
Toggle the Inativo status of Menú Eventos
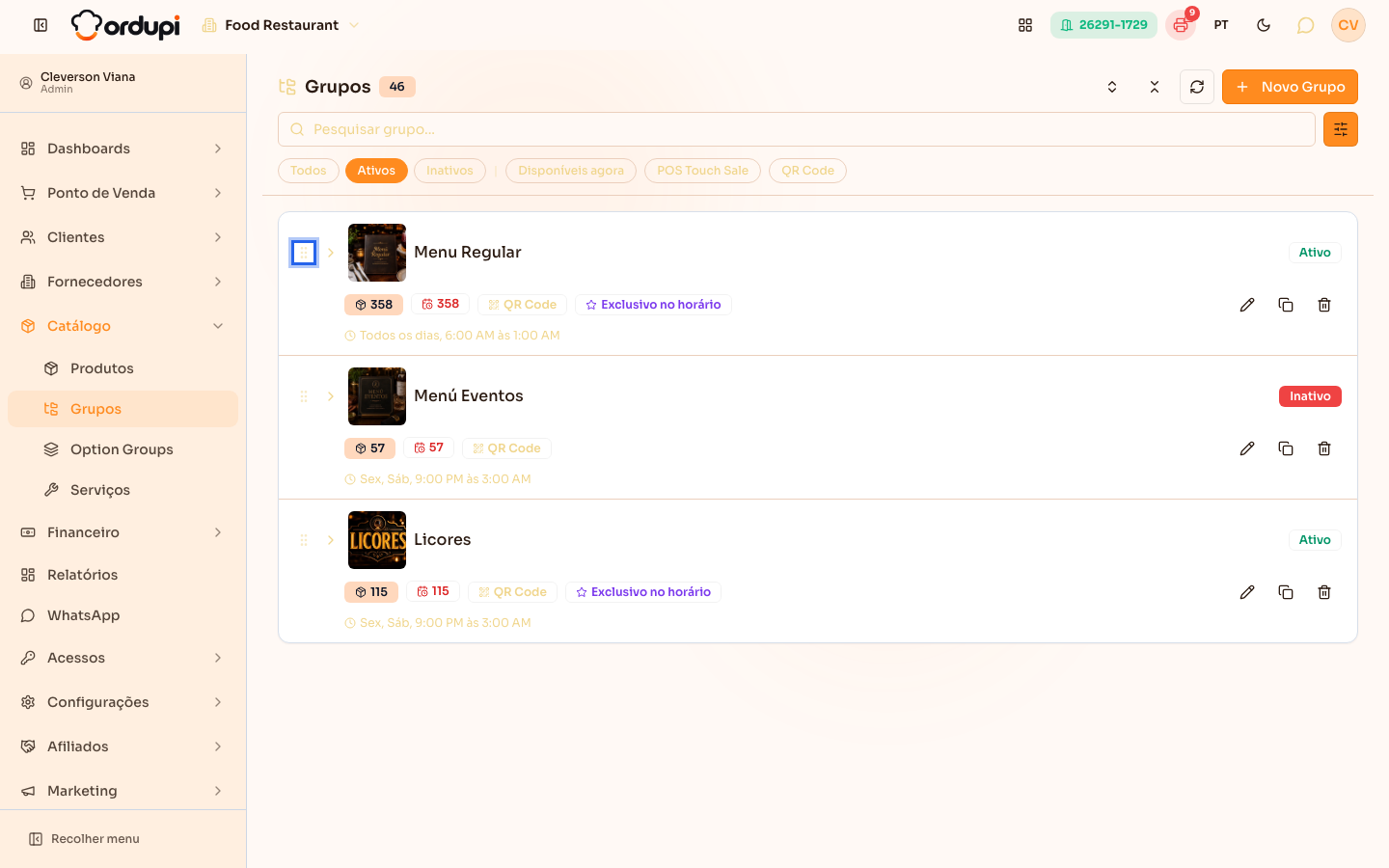click(x=1310, y=396)
